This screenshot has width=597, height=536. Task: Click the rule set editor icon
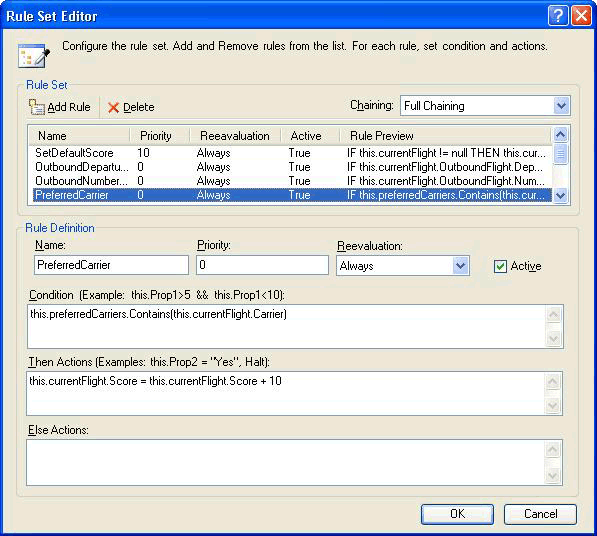34,56
